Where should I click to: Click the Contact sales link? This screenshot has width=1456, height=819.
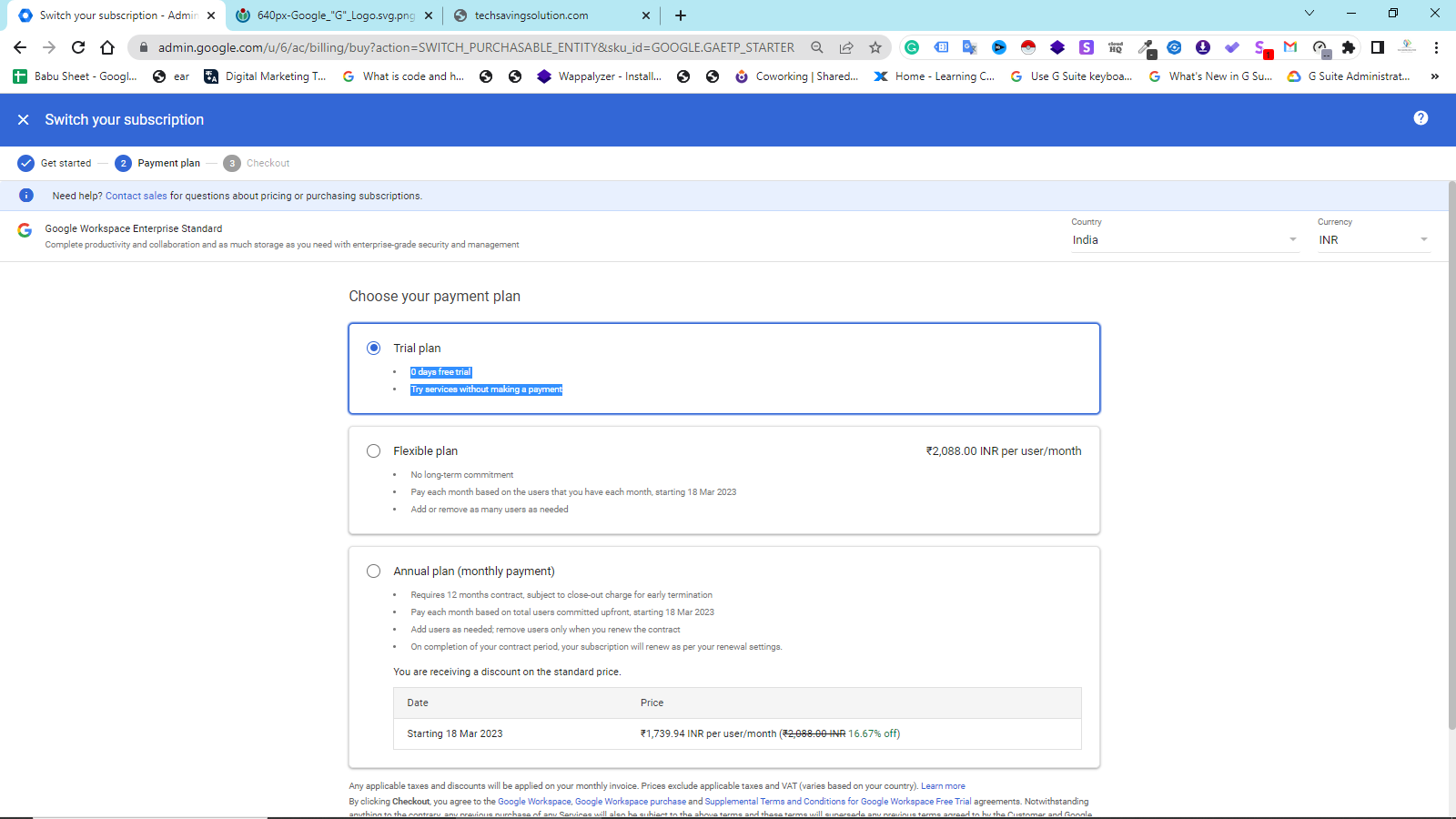[x=136, y=196]
